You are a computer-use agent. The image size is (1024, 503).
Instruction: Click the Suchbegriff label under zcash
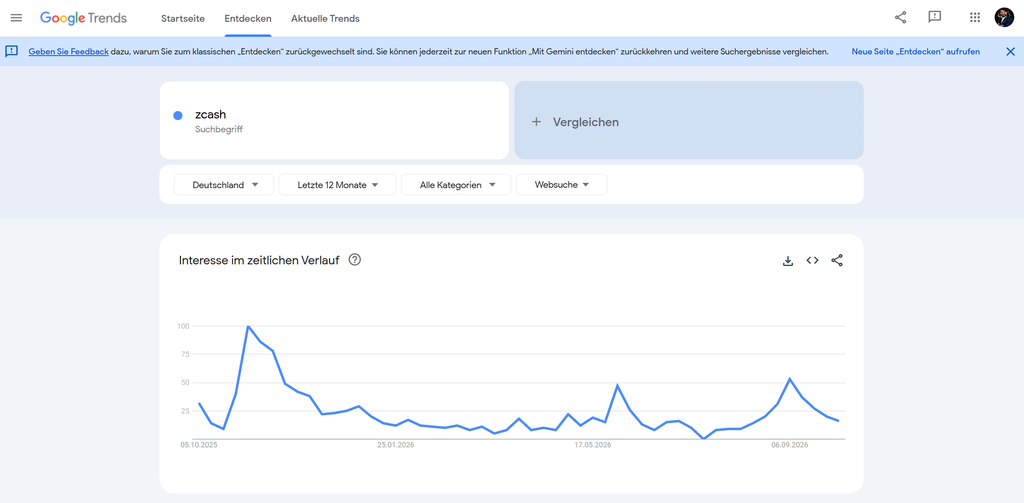[x=219, y=129]
